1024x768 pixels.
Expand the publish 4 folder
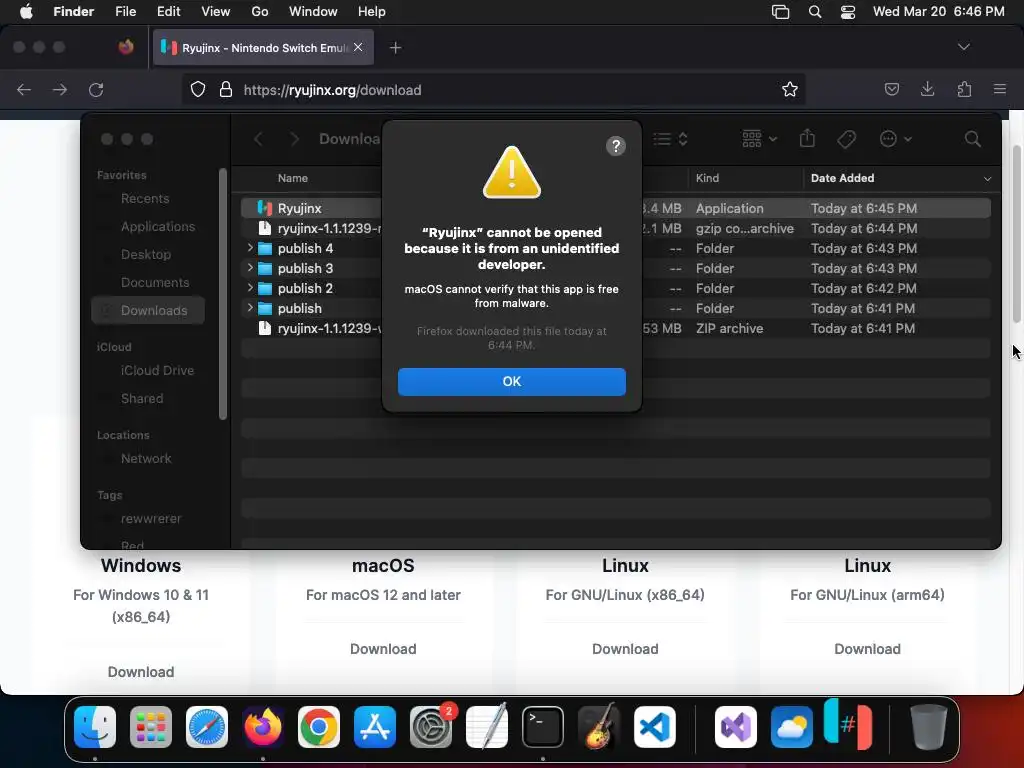pyautogui.click(x=249, y=248)
